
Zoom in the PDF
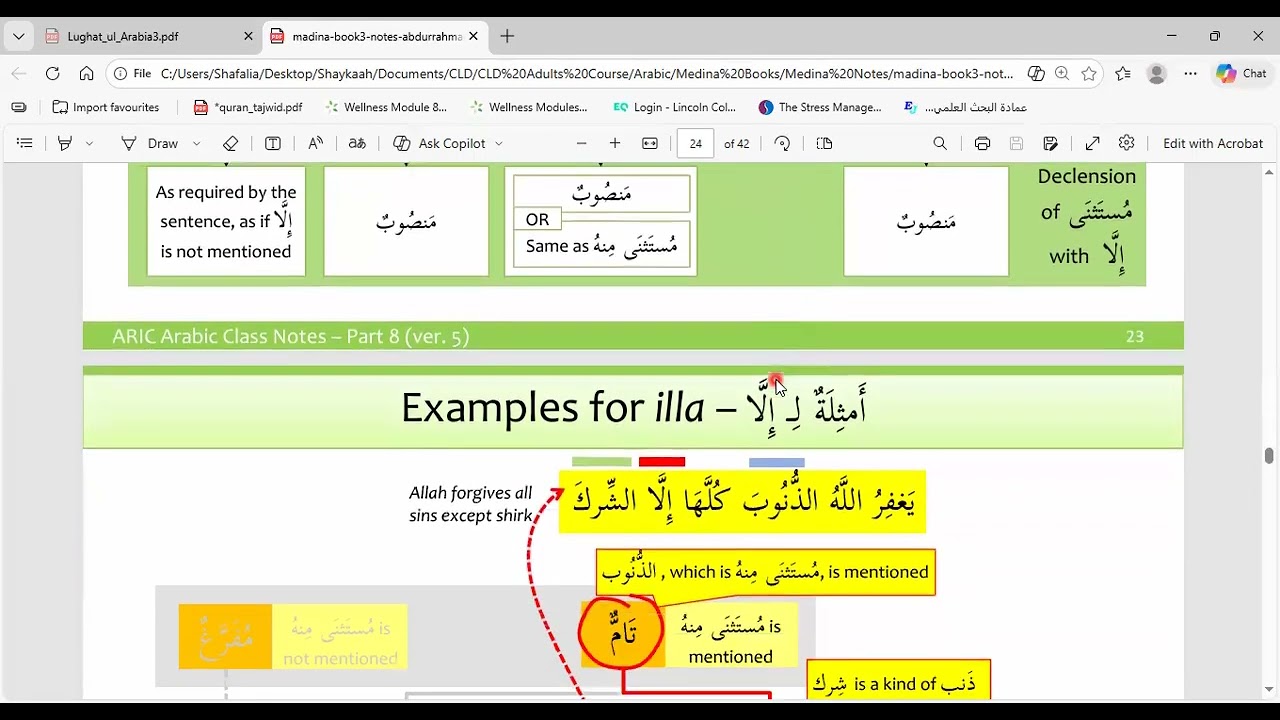(x=615, y=143)
